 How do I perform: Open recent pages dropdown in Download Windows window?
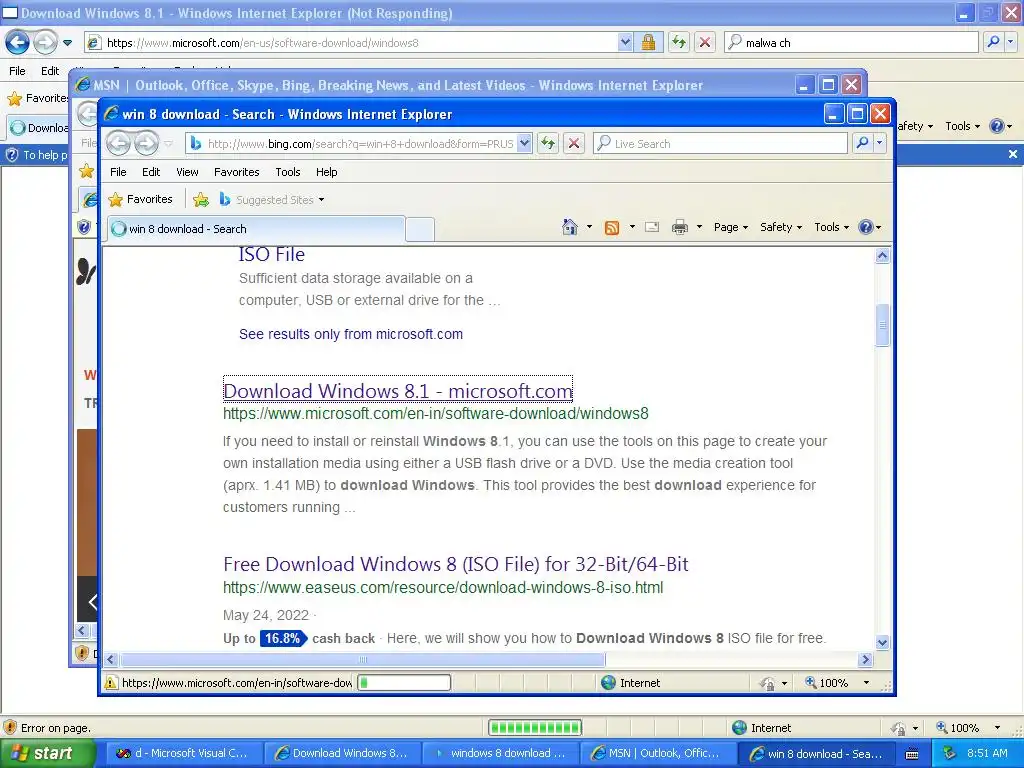(67, 43)
